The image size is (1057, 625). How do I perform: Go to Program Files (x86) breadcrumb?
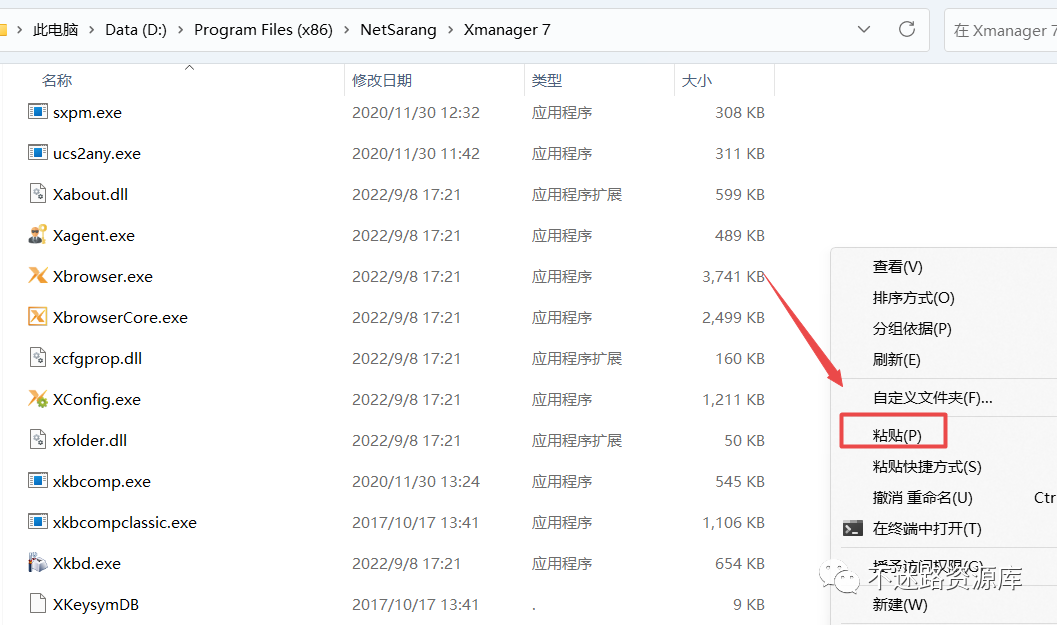(264, 30)
